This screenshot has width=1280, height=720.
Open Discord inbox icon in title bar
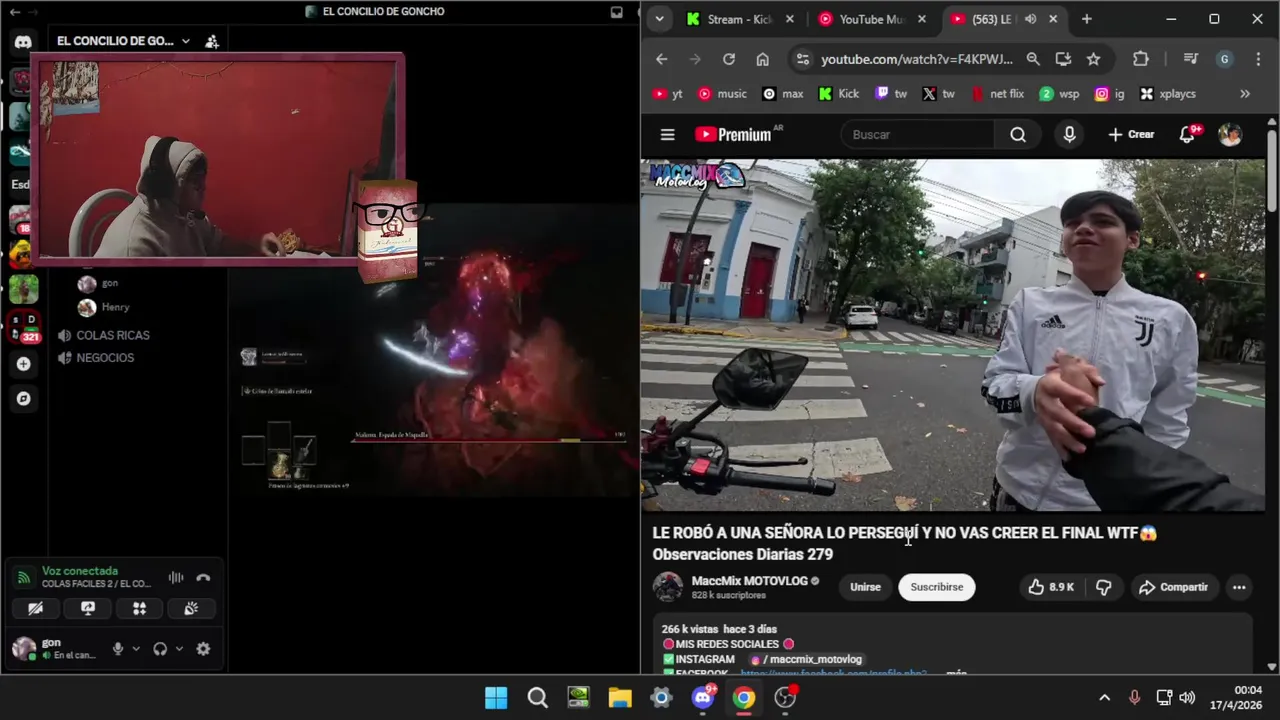[x=616, y=12]
